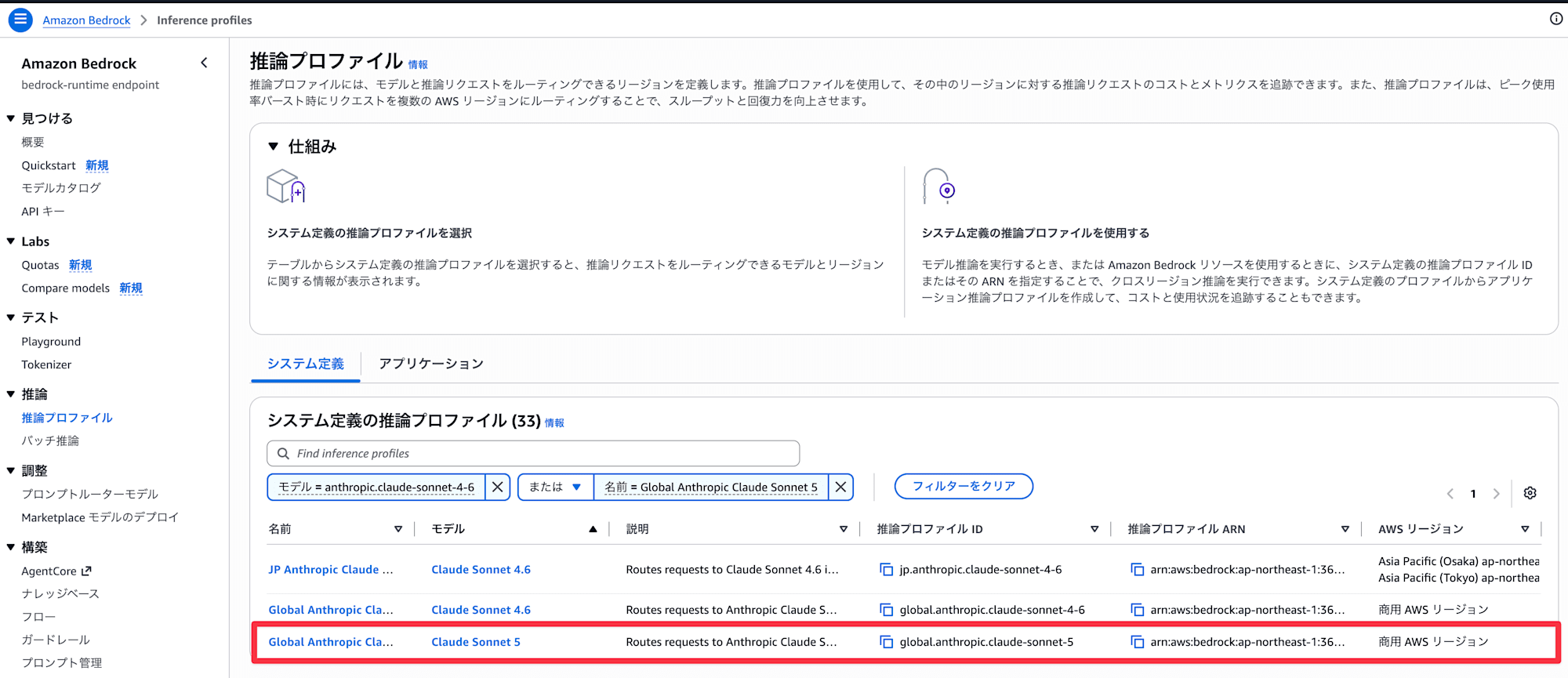Copy profile ID global.anthropic.claude-sonnet-5
This screenshot has width=1568, height=678.
887,642
